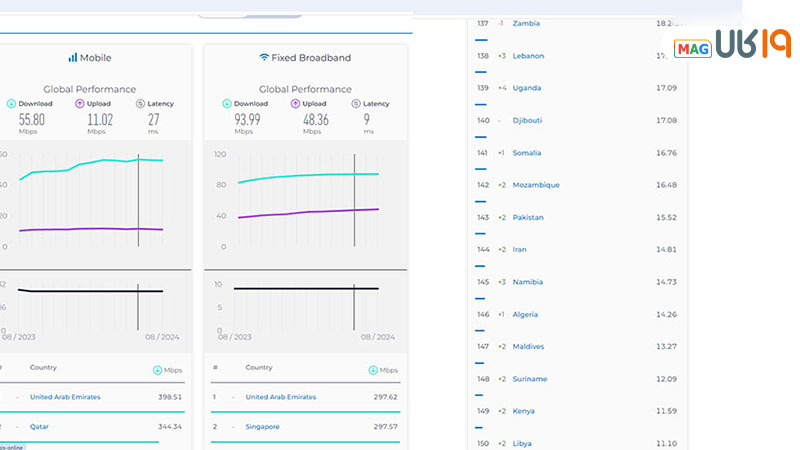Open United Arab Emirates in Fixed Broadband list
This screenshot has width=800, height=450.
(280, 397)
